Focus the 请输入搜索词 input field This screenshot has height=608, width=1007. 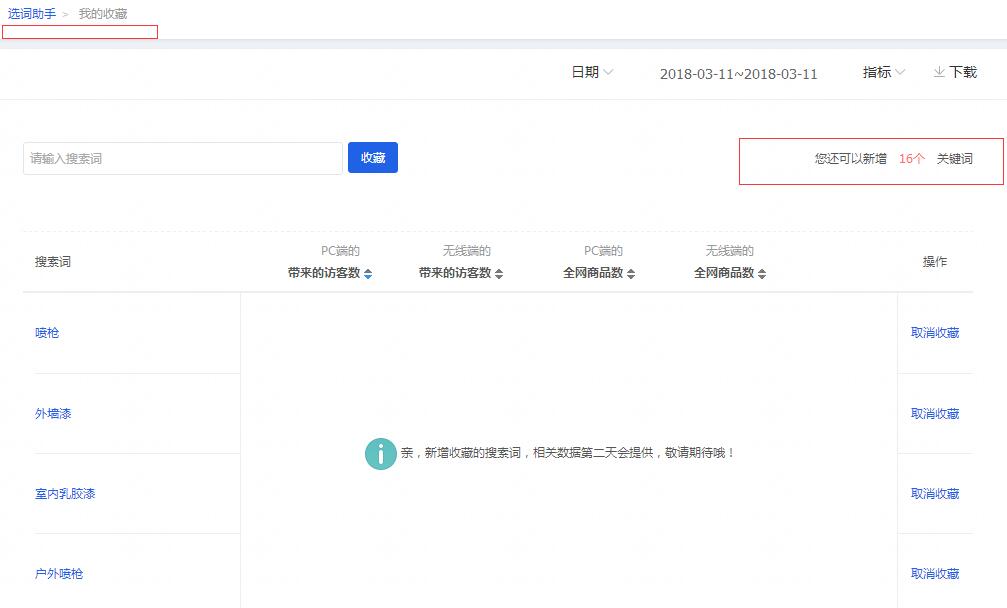(183, 158)
